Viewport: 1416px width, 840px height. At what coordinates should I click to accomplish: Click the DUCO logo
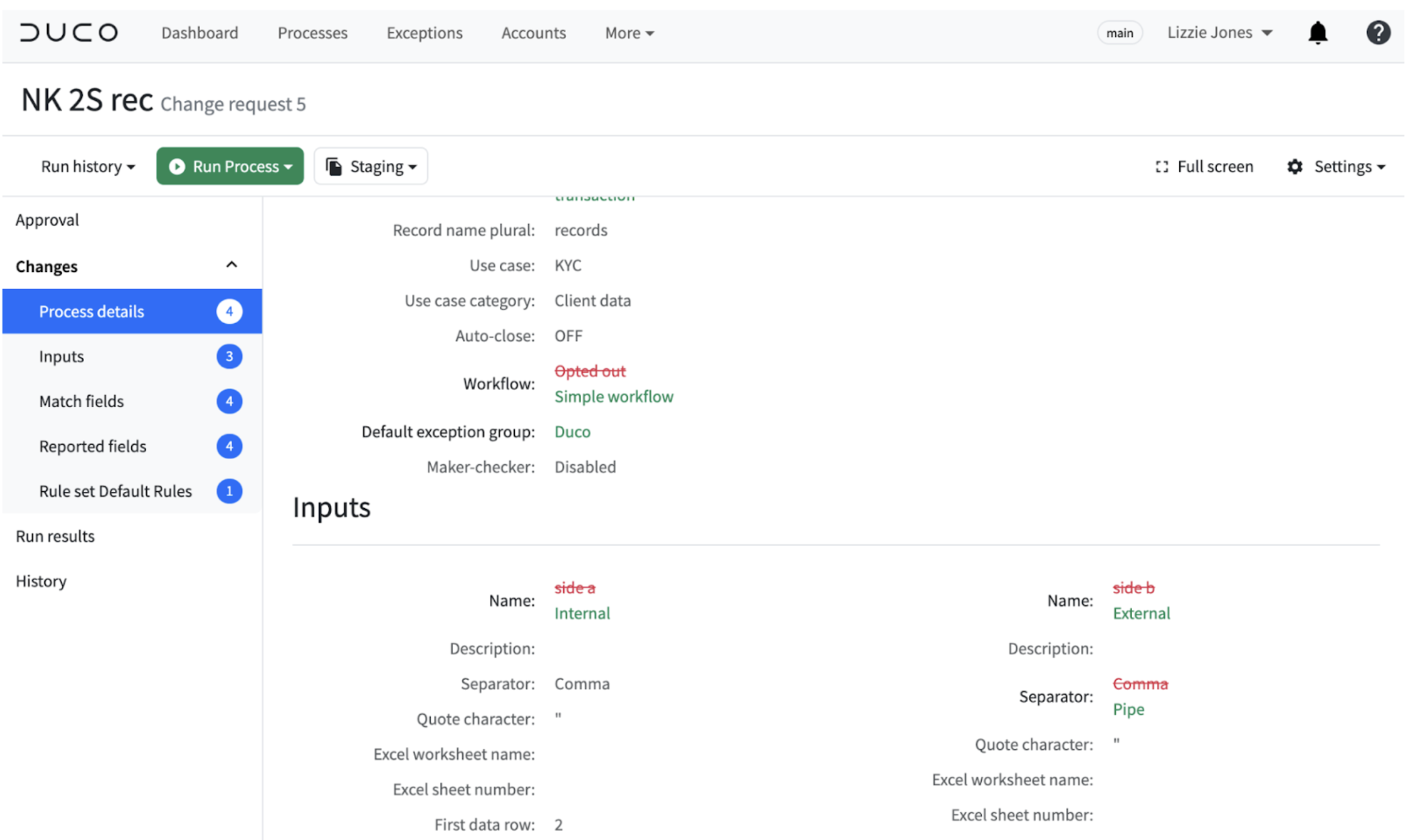[68, 32]
